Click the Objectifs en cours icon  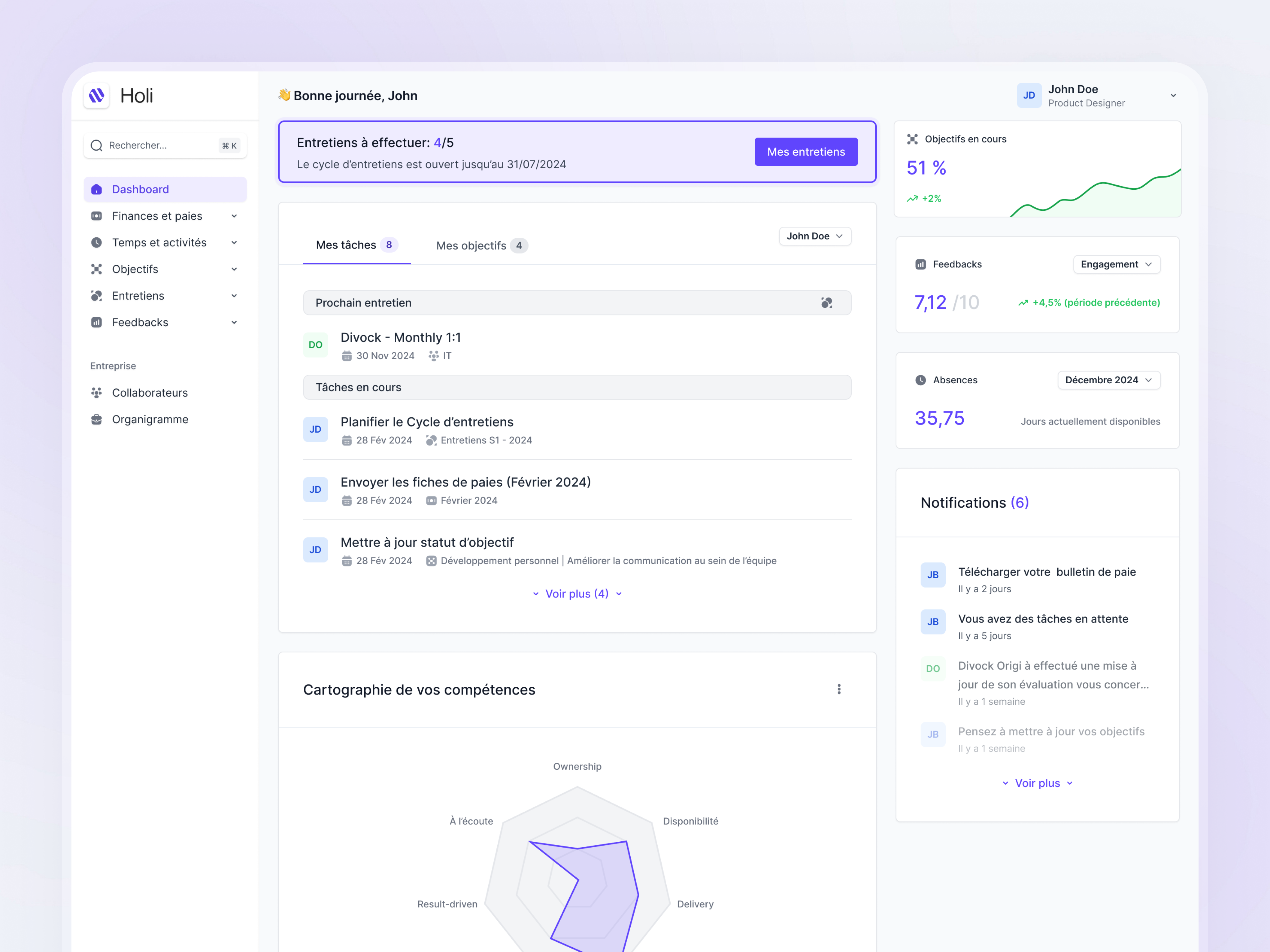click(x=912, y=139)
